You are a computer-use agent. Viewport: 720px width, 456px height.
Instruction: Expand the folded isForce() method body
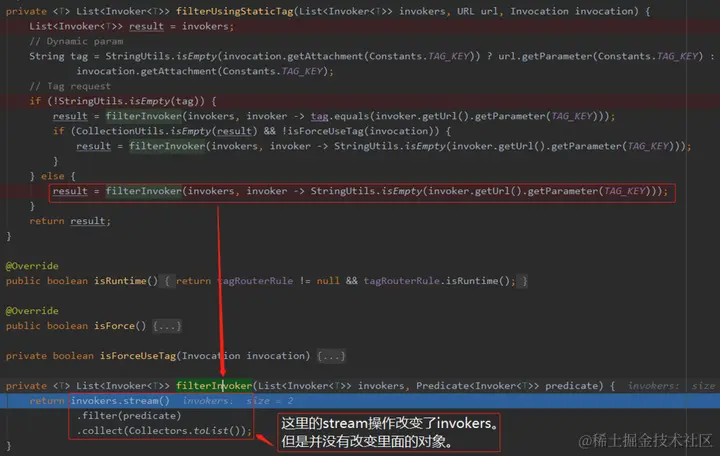pyautogui.click(x=167, y=326)
